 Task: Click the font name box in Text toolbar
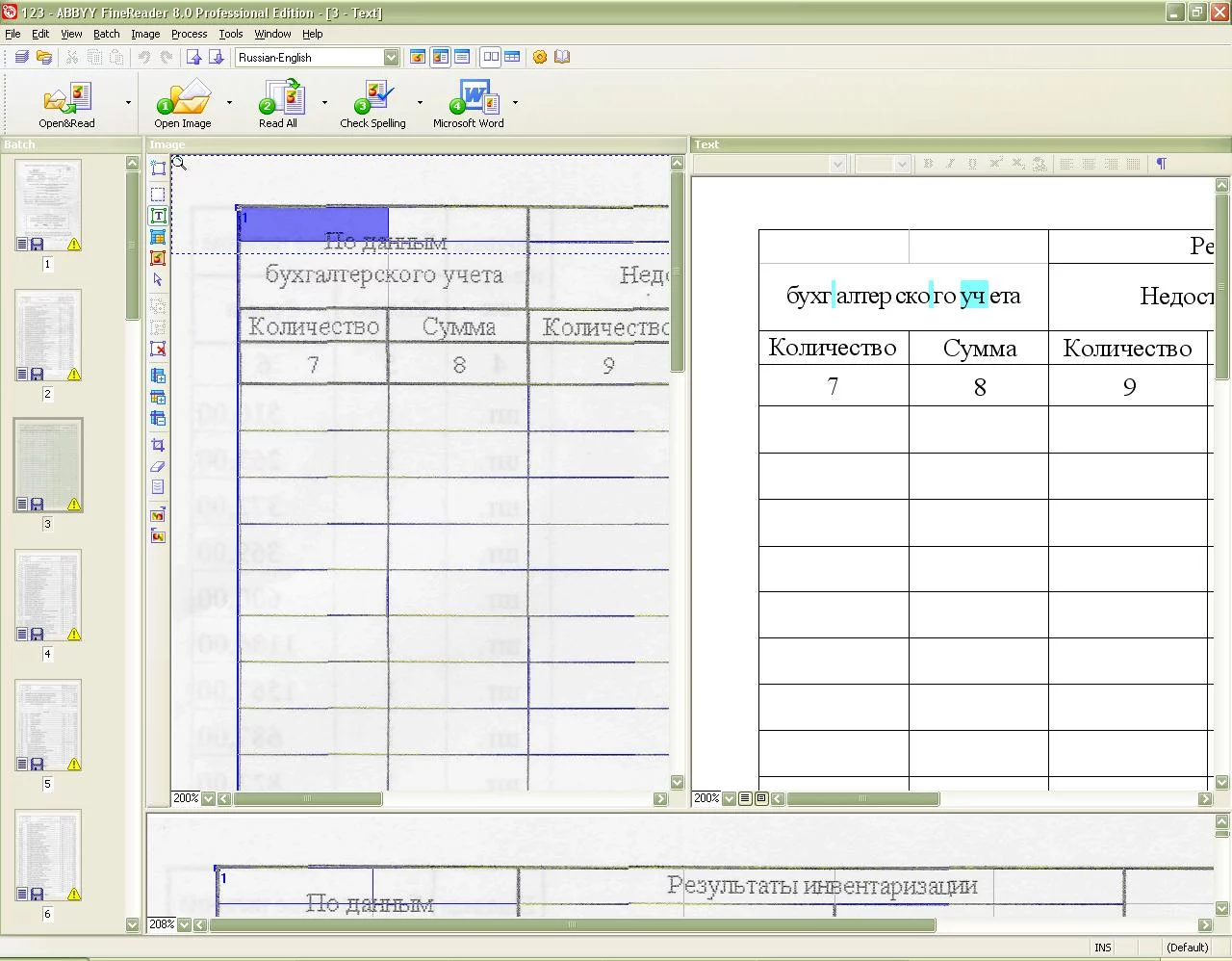pyautogui.click(x=769, y=164)
